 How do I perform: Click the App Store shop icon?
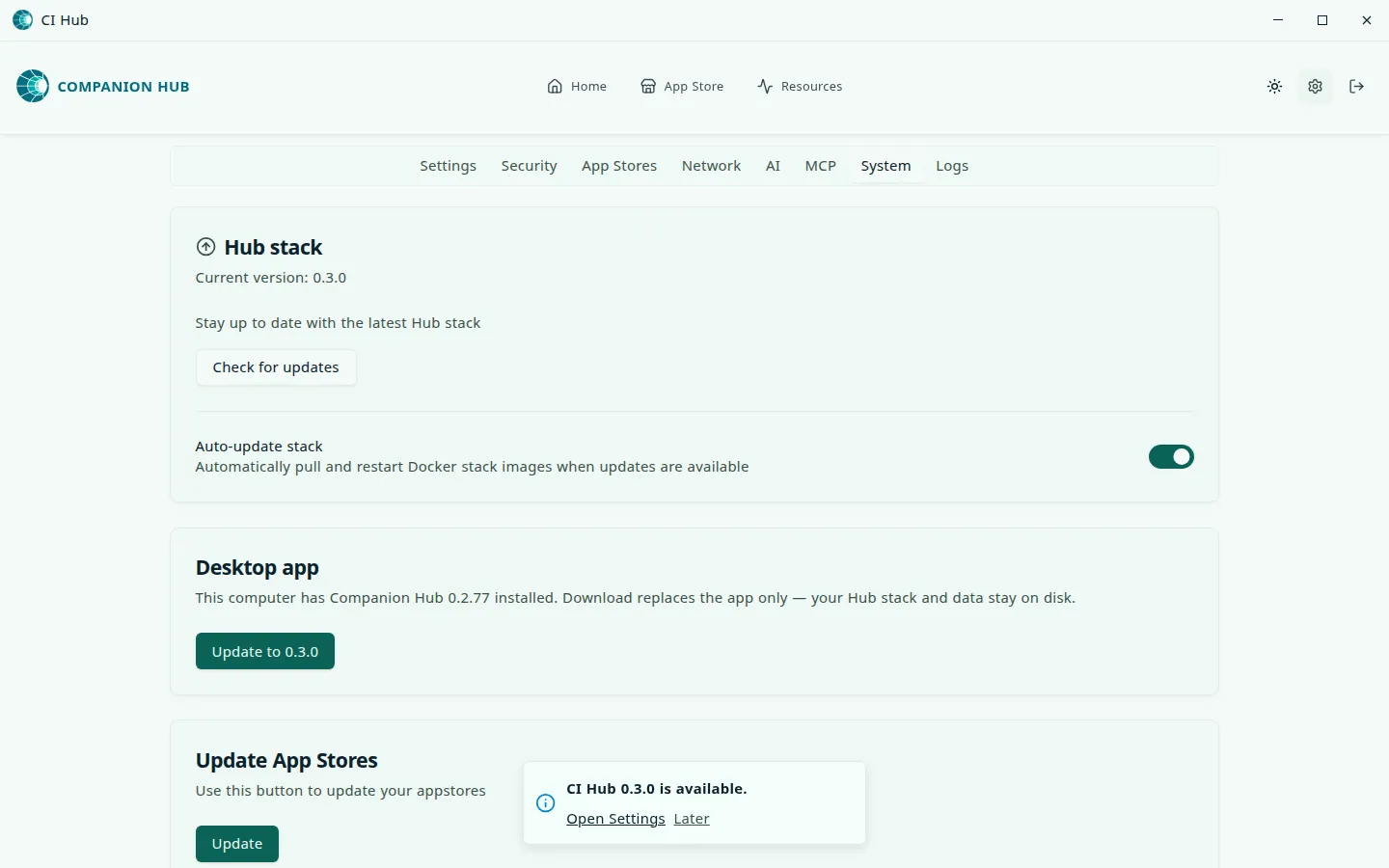pyautogui.click(x=648, y=87)
